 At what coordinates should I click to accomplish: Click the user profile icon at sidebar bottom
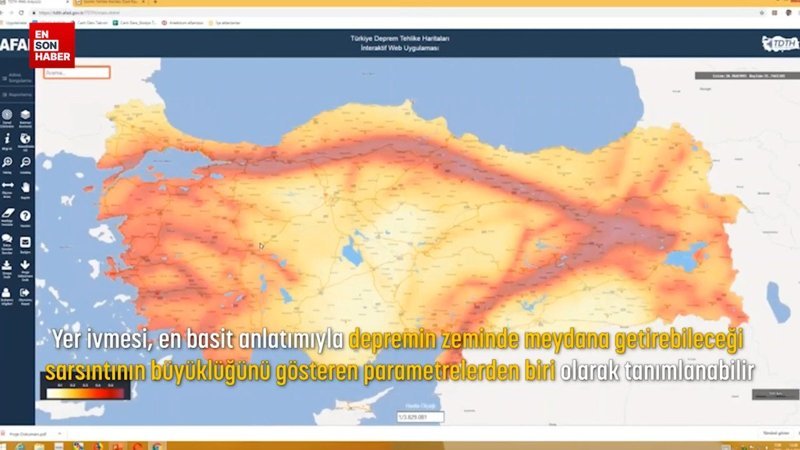[x=8, y=292]
